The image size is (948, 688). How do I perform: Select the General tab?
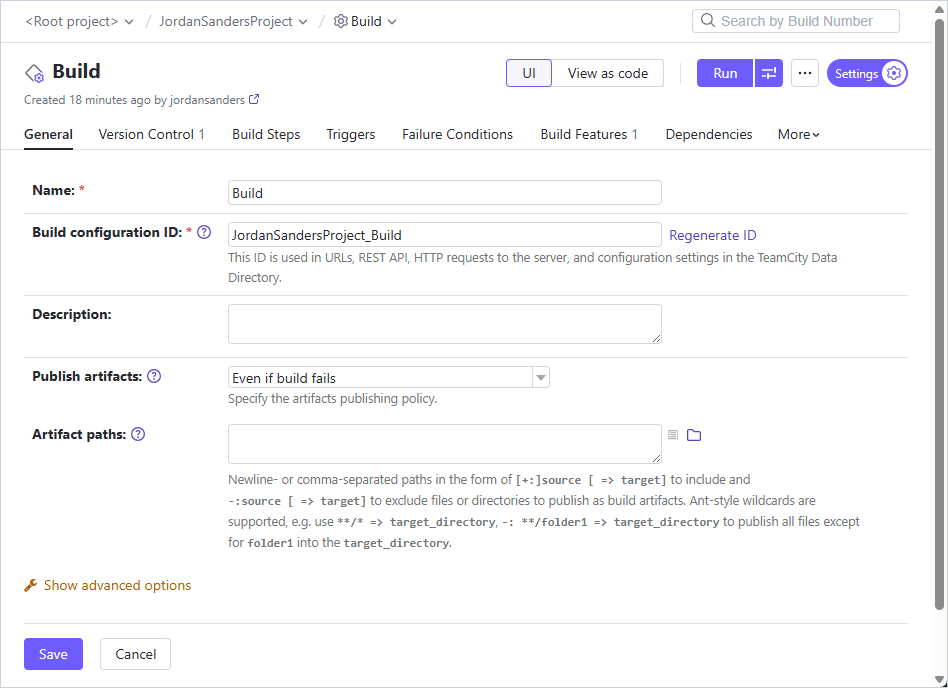pos(48,134)
